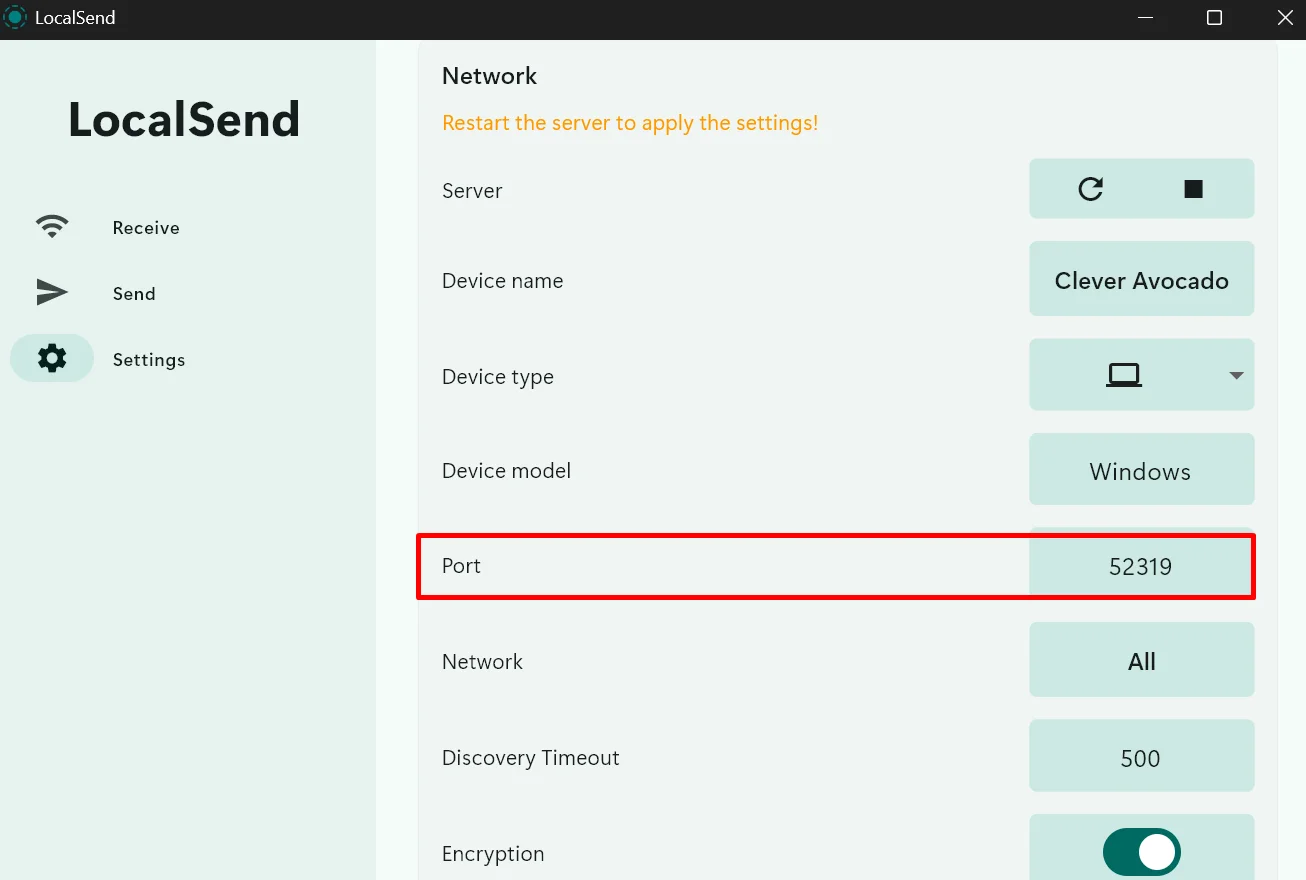Stop the server with square icon
Viewport: 1306px width, 880px height.
1193,189
